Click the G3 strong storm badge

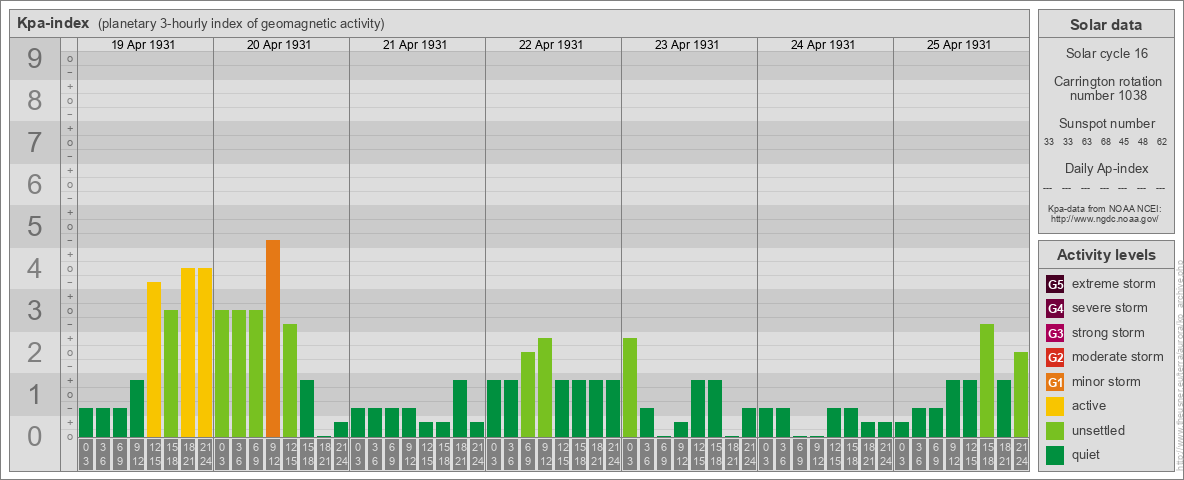(x=1055, y=333)
